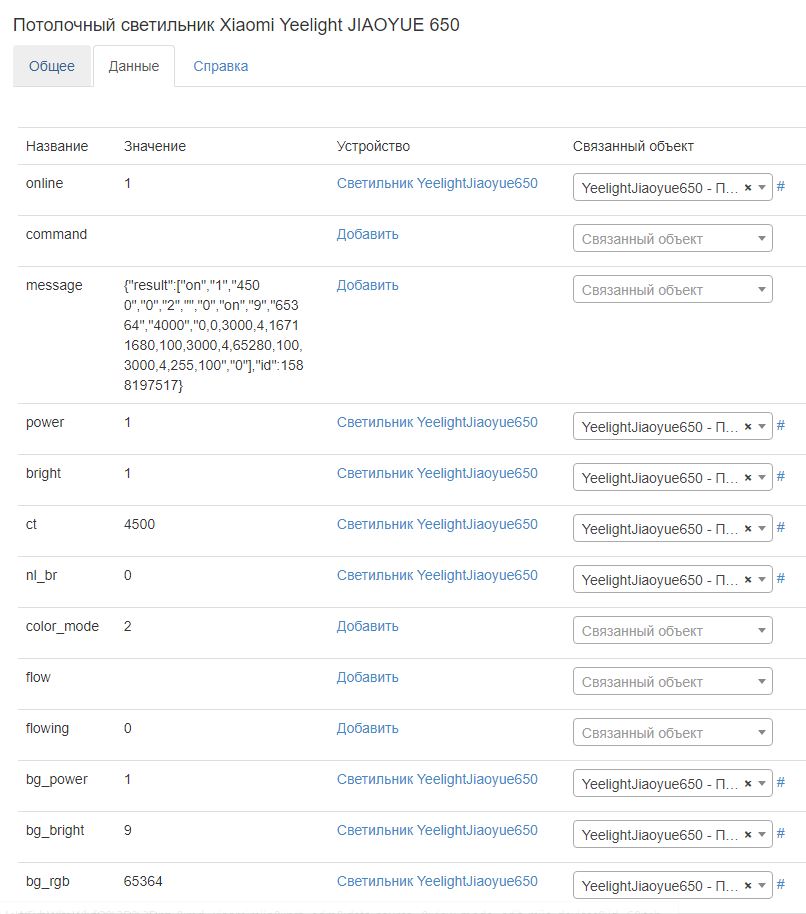Open the # link for bg_rgb row
Image resolution: width=806 pixels, height=914 pixels.
(x=781, y=884)
